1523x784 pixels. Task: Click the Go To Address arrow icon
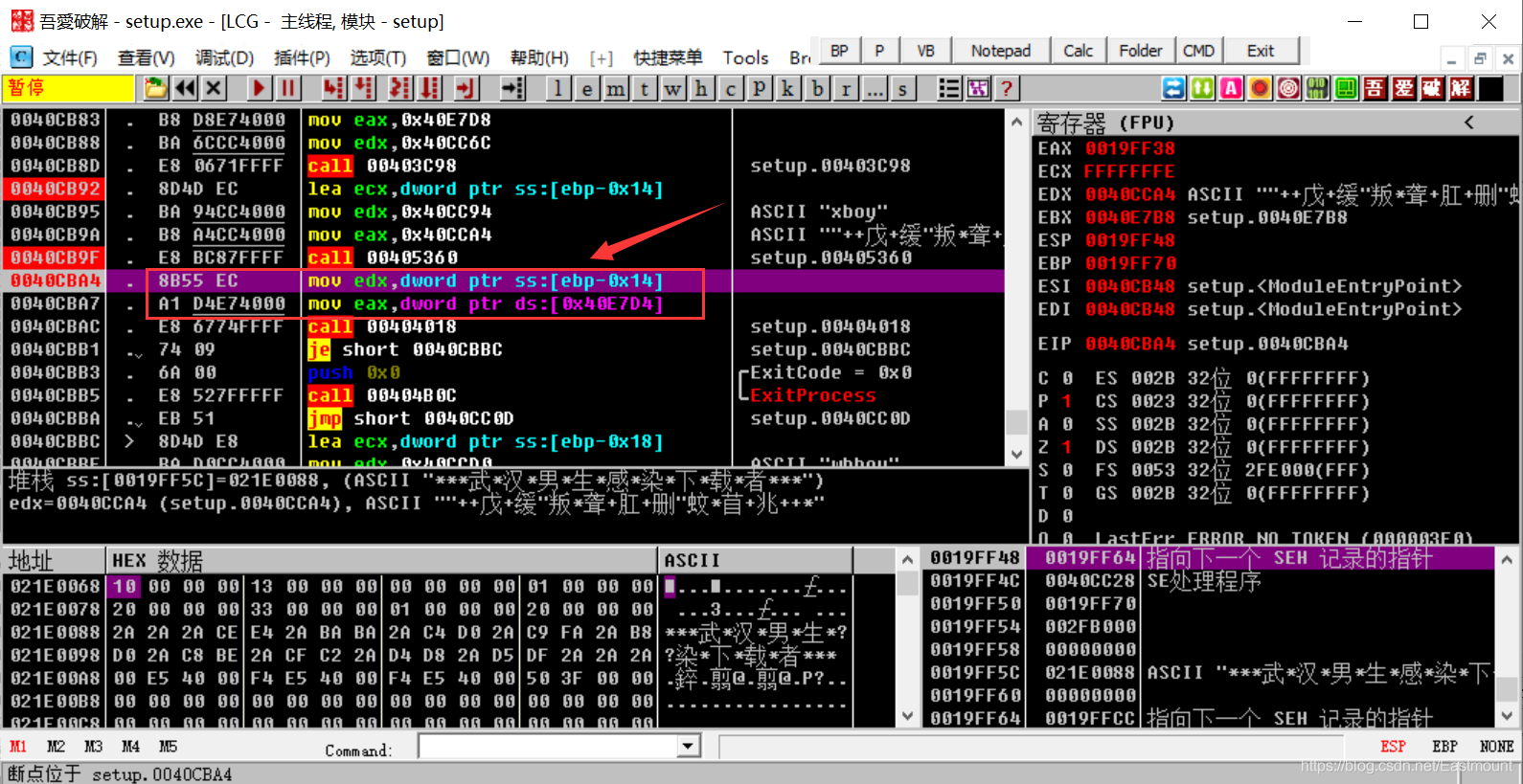point(513,89)
